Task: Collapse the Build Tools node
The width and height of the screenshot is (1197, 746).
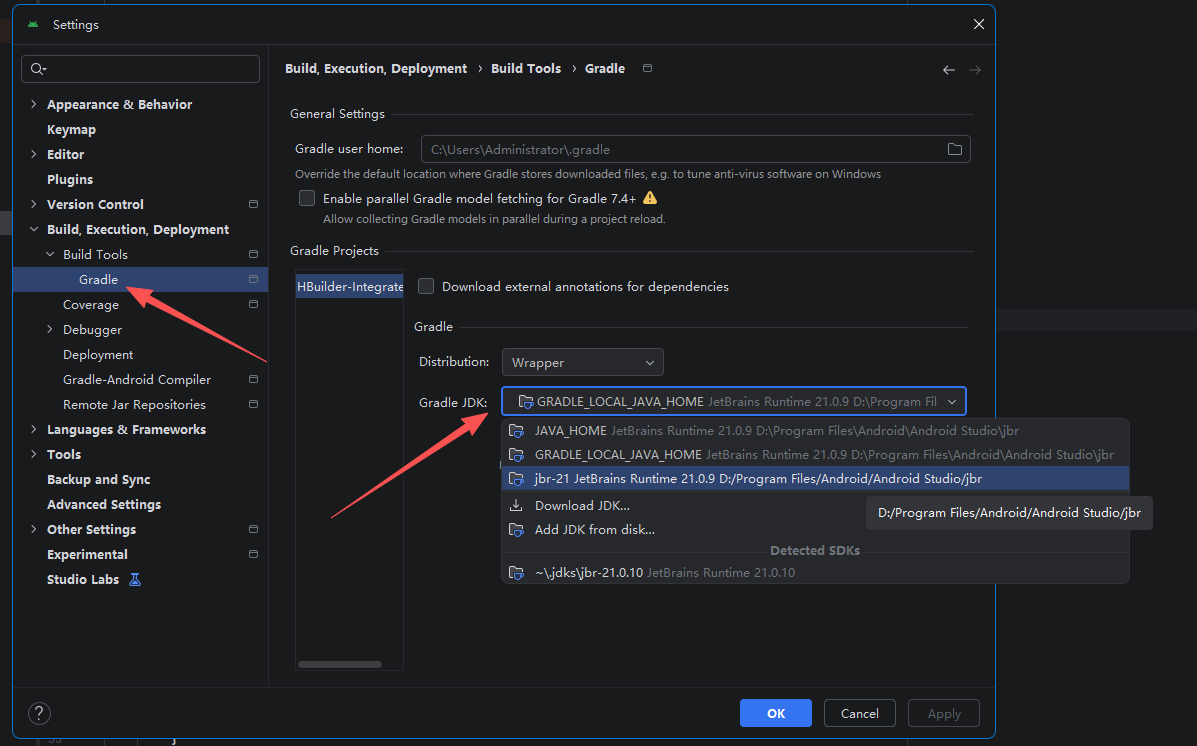Action: [x=50, y=254]
